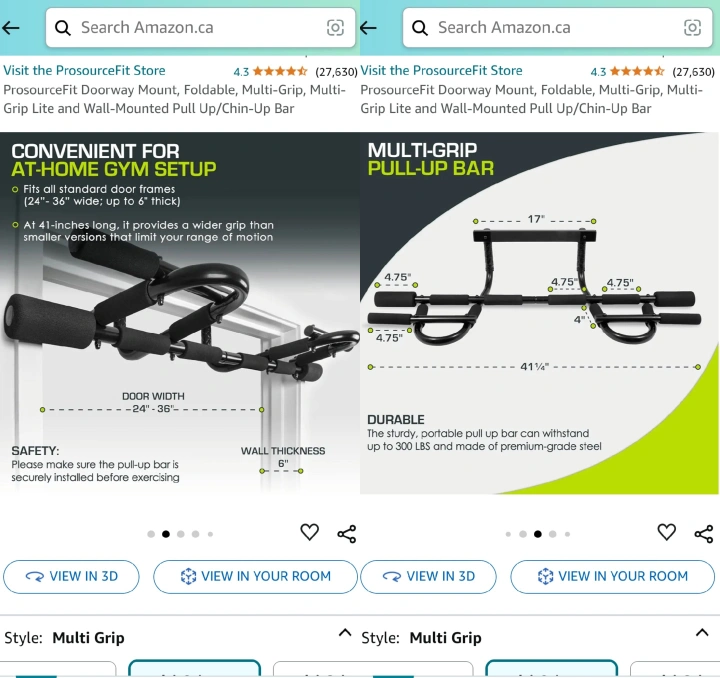Click left VIEW IN 3D button
This screenshot has width=720, height=678.
(71, 577)
